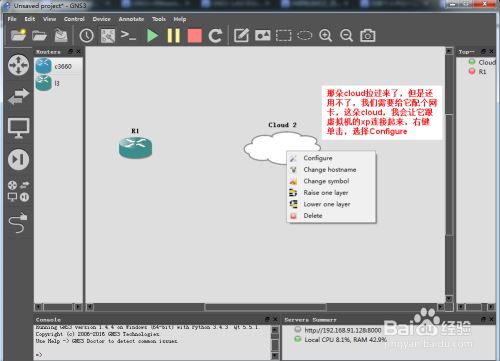500x361 pixels.
Task: Float the Routers panel
Action: (70, 51)
